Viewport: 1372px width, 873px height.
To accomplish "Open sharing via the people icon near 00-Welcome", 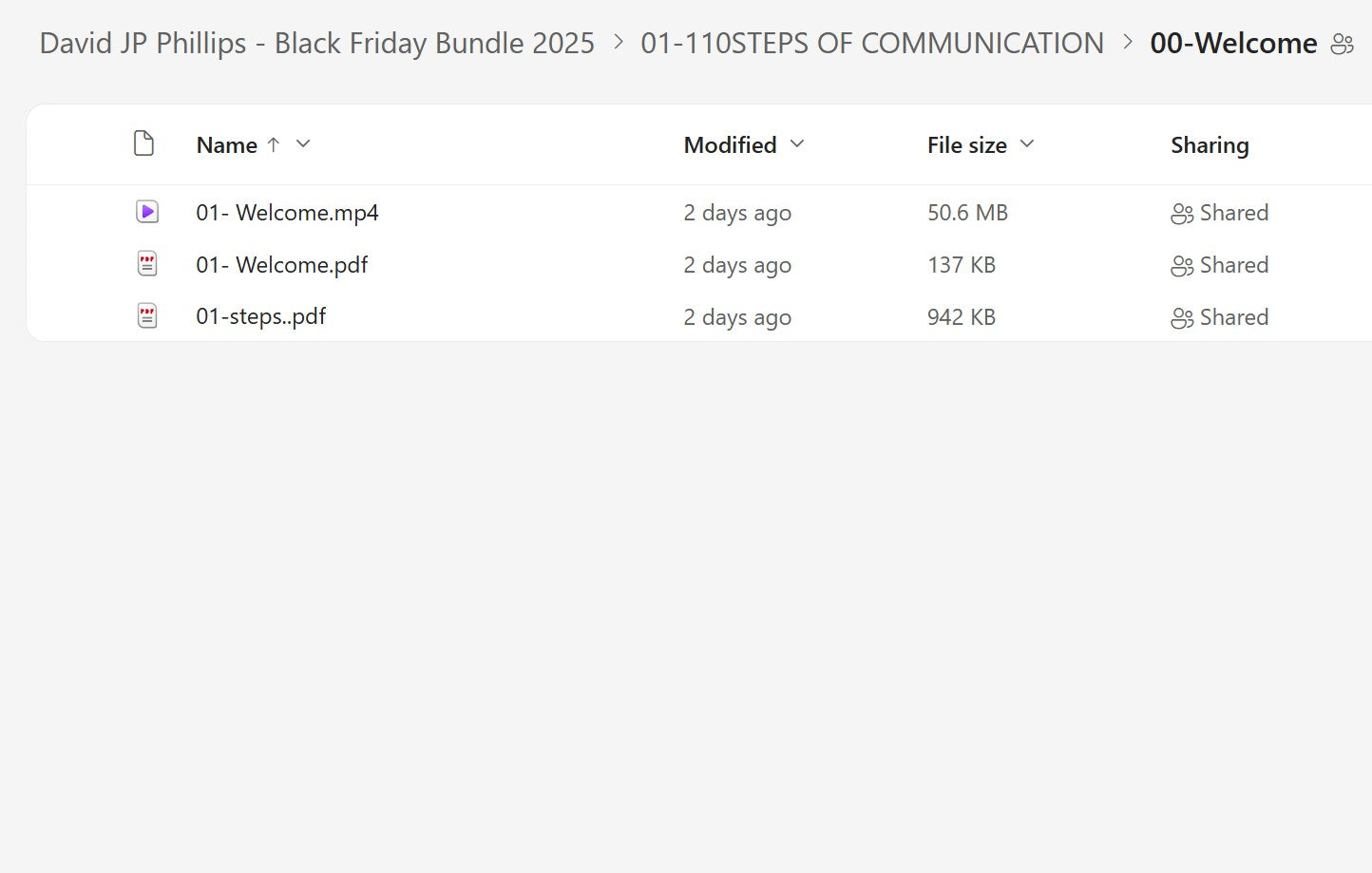I will pos(1343,44).
